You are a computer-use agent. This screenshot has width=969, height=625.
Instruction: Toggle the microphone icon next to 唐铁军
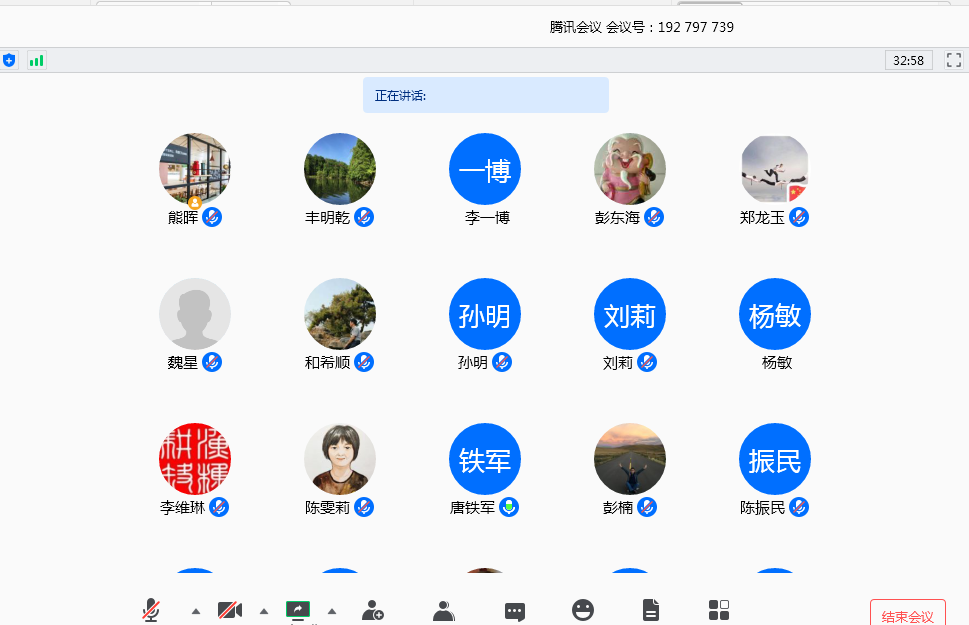tap(510, 507)
